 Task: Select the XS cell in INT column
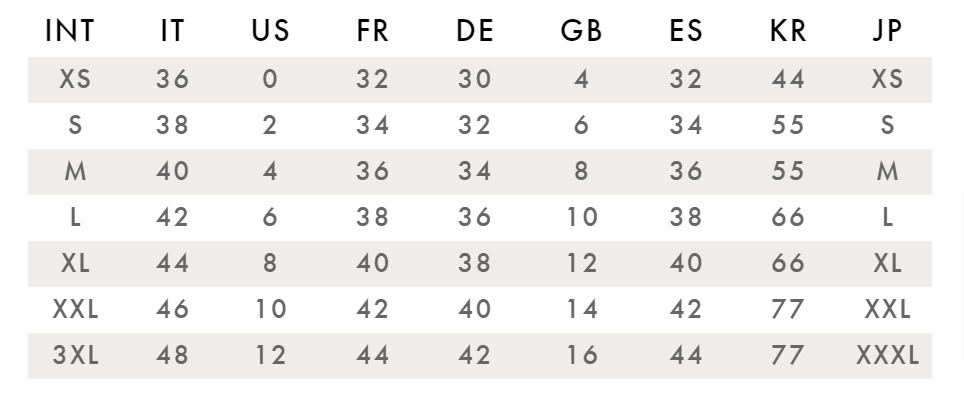[x=75, y=79]
